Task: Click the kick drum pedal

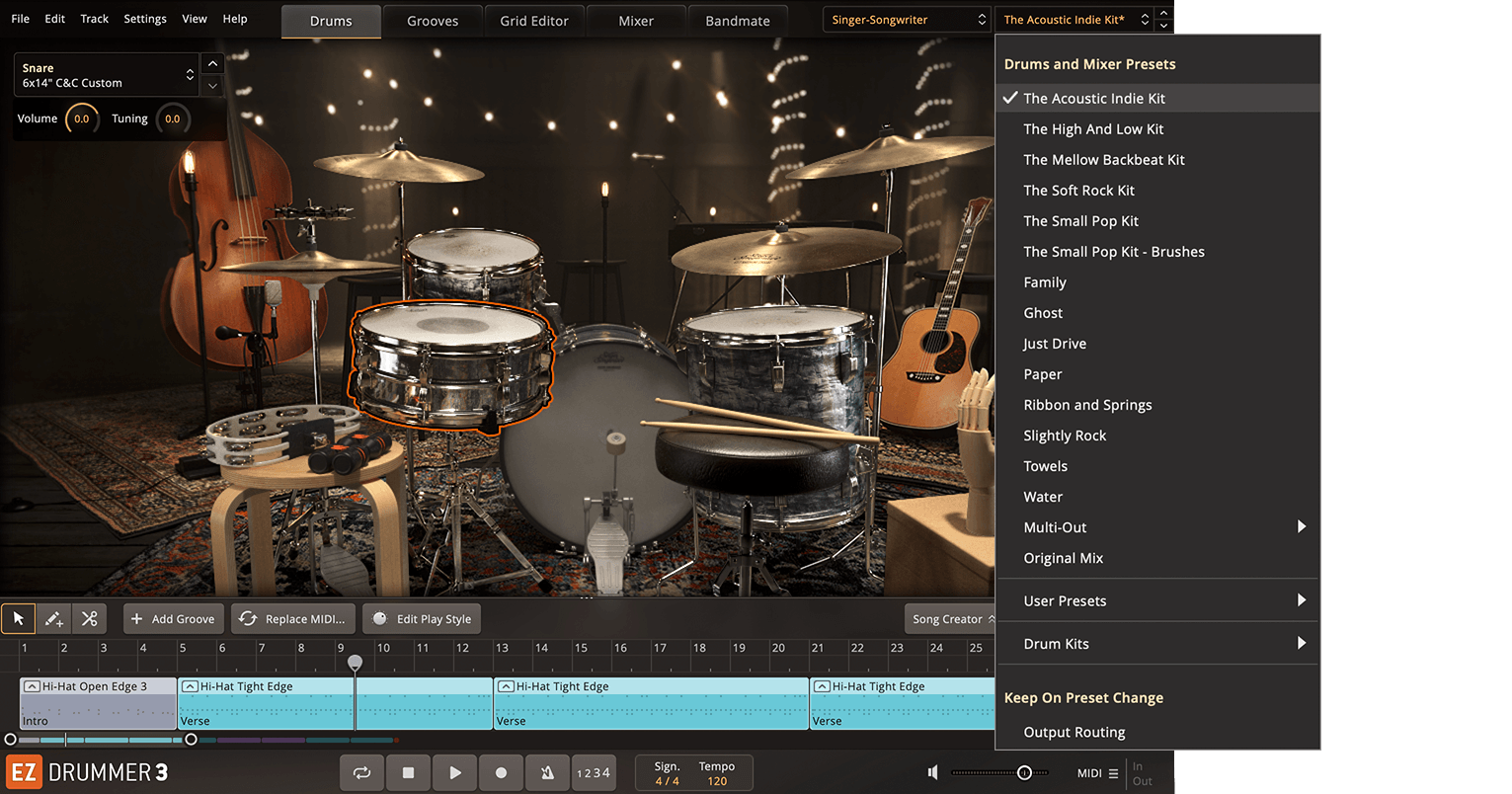Action: (605, 533)
